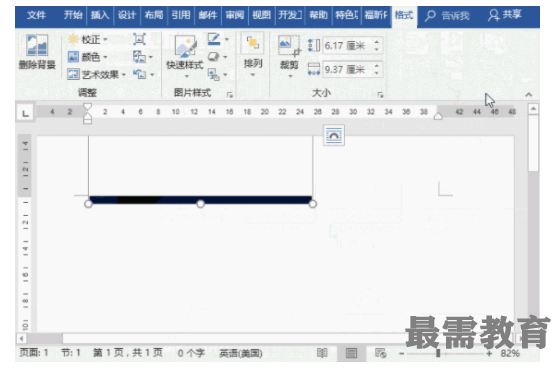557x372 pixels.
Task: Open the 文件 tab
Action: click(x=36, y=15)
